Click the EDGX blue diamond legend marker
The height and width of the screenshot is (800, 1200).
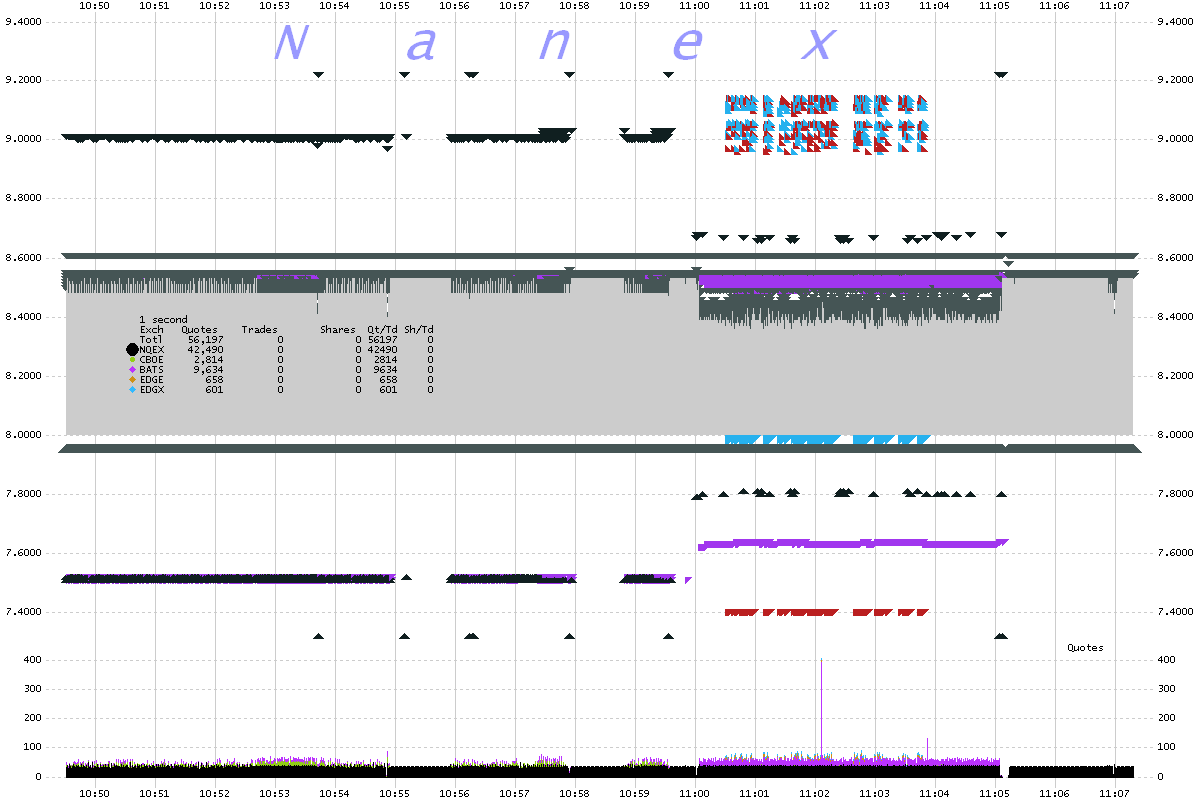coord(132,389)
